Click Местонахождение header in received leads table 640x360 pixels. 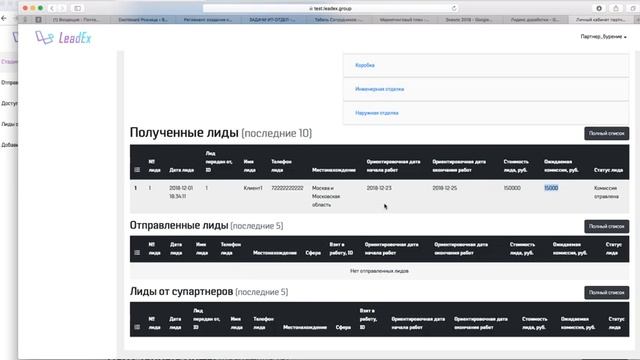[x=334, y=170]
